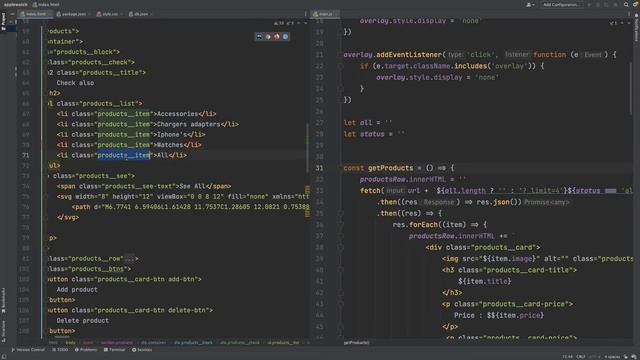
Task: Switch to the db.json tab
Action: pos(140,14)
